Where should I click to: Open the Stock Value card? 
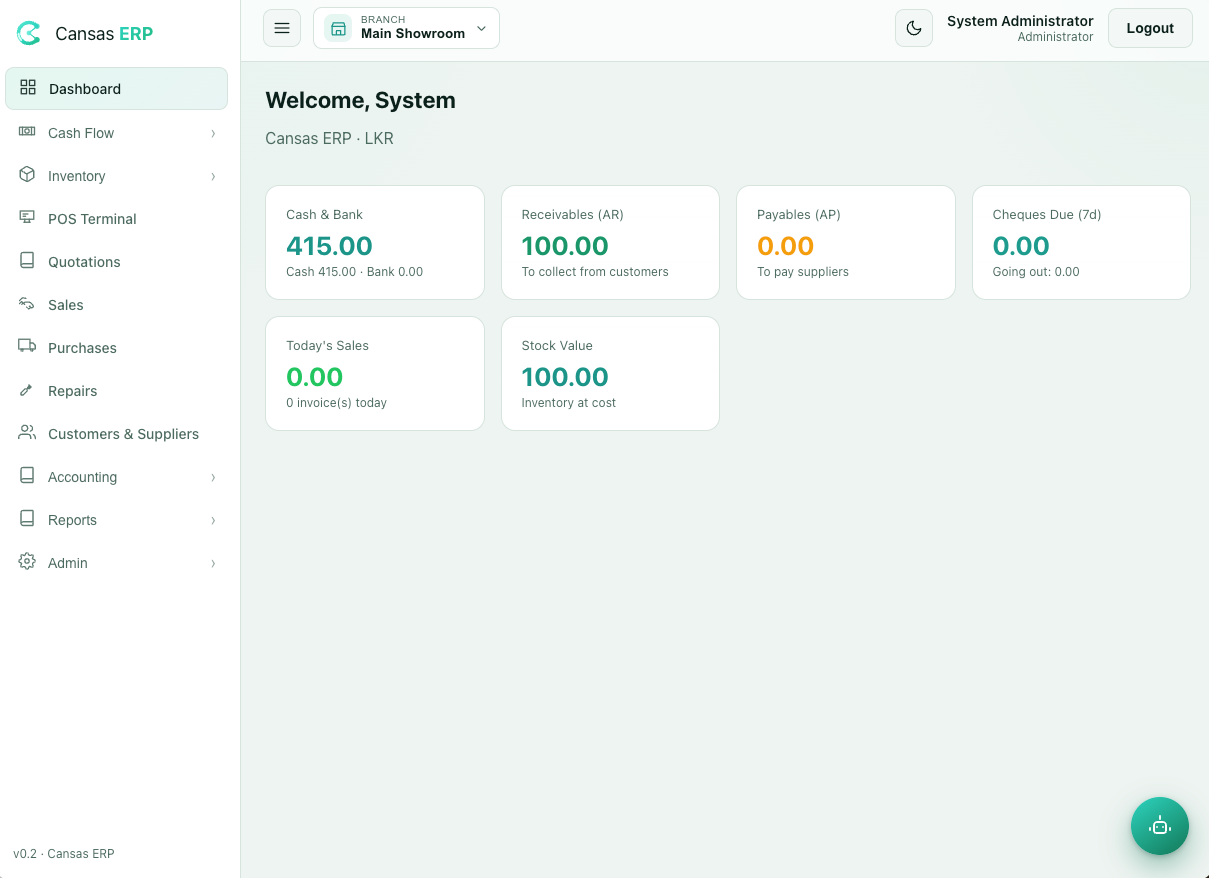coord(610,373)
